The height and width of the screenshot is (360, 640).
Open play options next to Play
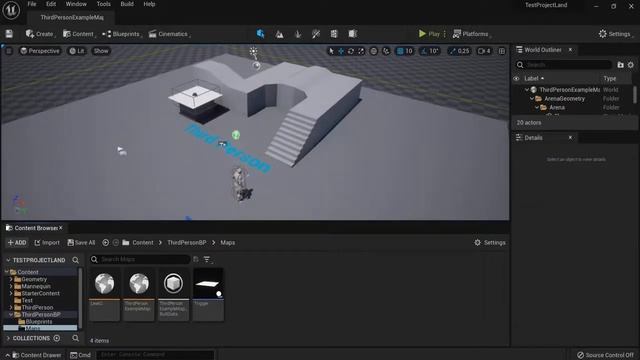444,34
